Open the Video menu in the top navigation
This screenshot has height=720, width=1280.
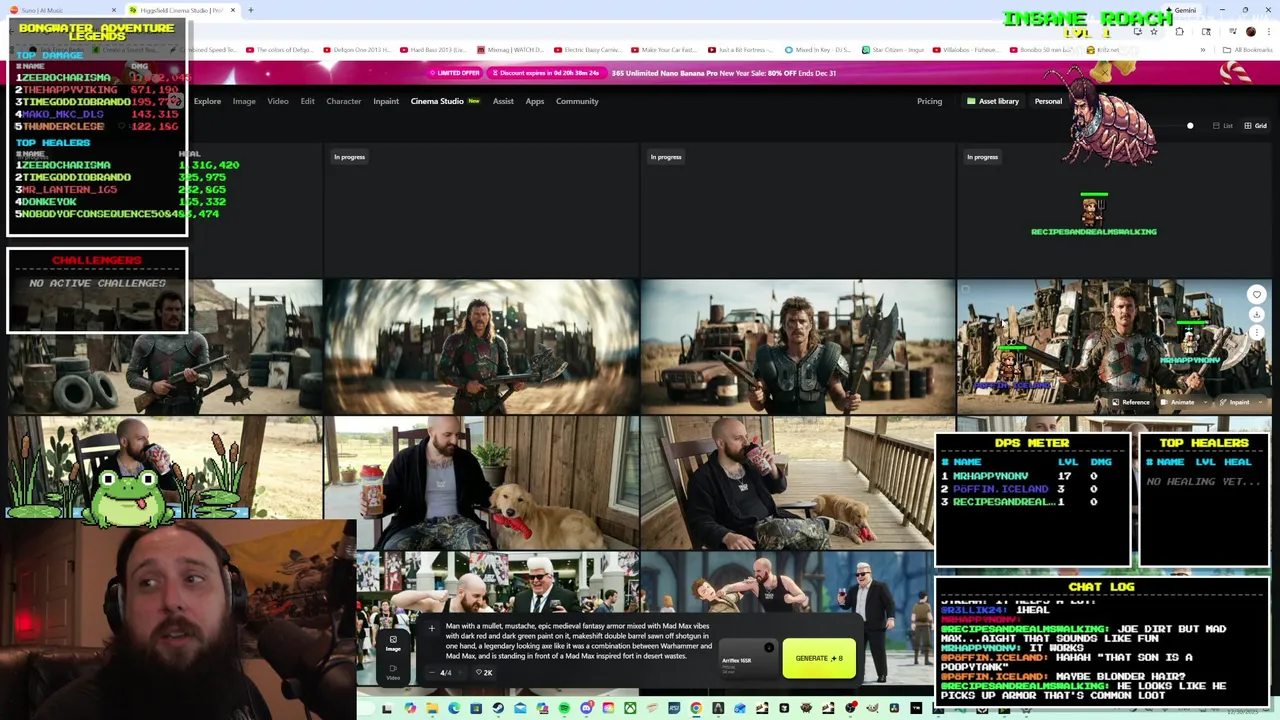tap(278, 101)
